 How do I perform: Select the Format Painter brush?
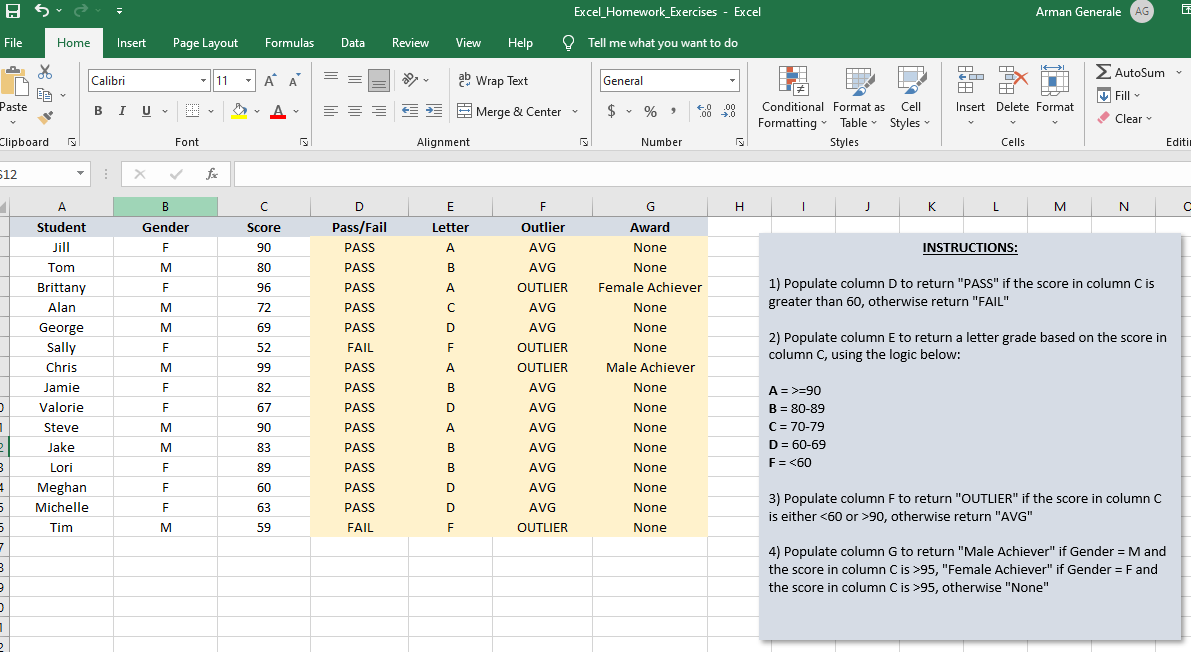pyautogui.click(x=45, y=117)
